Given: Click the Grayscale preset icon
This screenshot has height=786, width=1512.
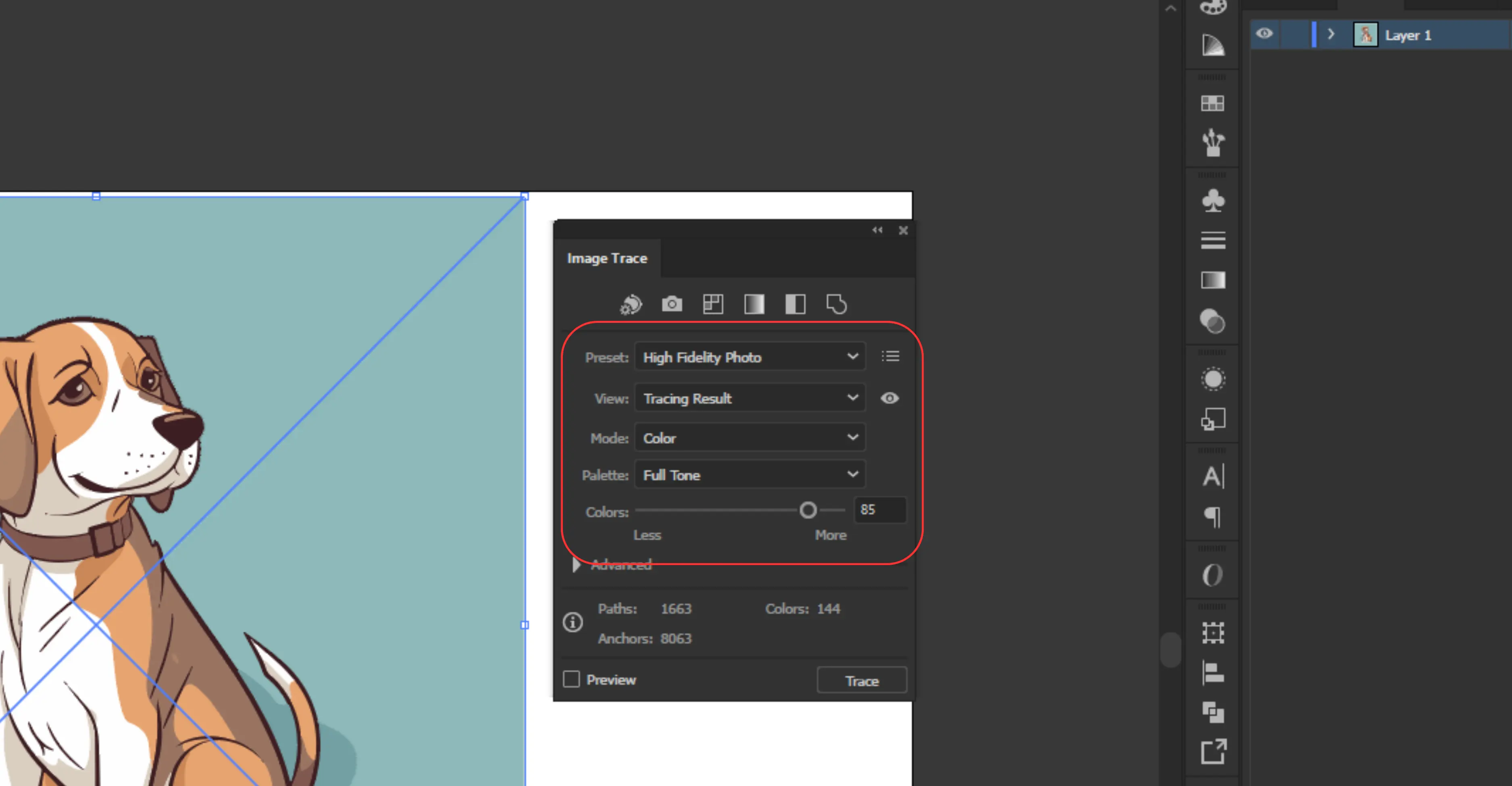Looking at the screenshot, I should tap(754, 304).
